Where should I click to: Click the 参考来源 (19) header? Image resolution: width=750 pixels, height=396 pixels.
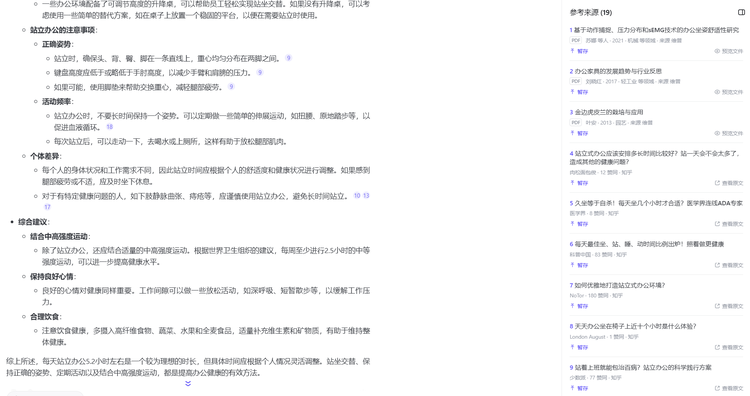coord(591,12)
